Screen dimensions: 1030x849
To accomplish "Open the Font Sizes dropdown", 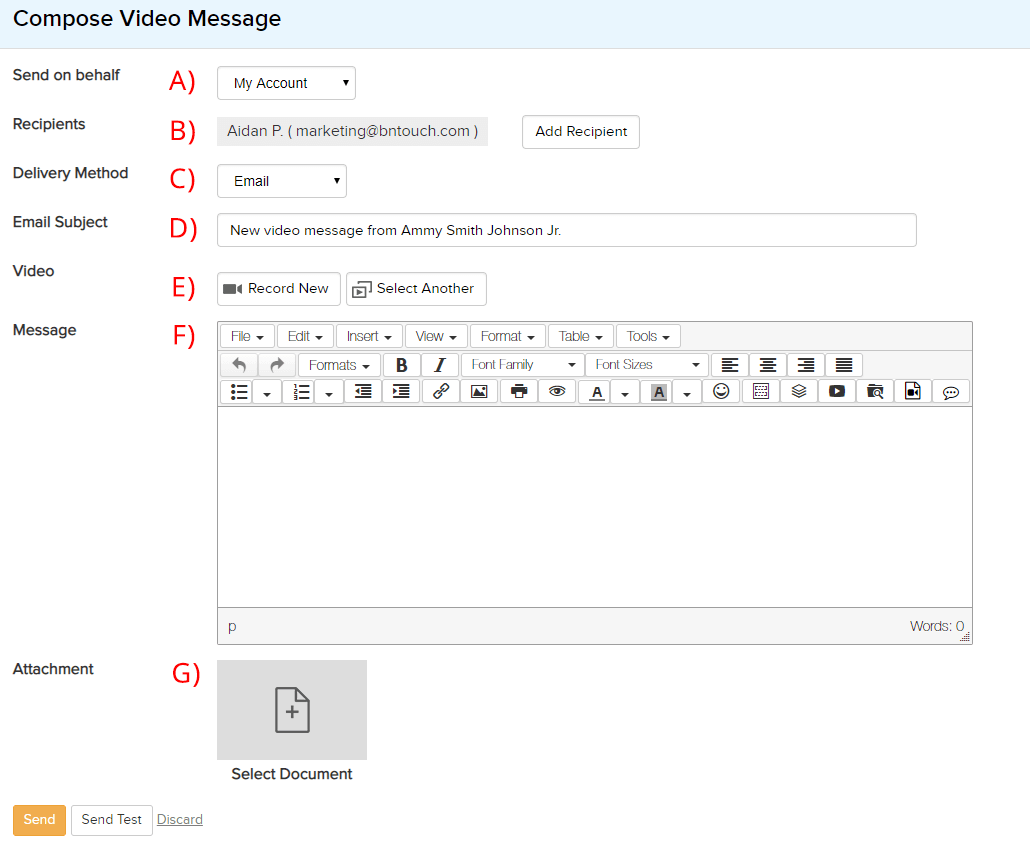I will (647, 365).
